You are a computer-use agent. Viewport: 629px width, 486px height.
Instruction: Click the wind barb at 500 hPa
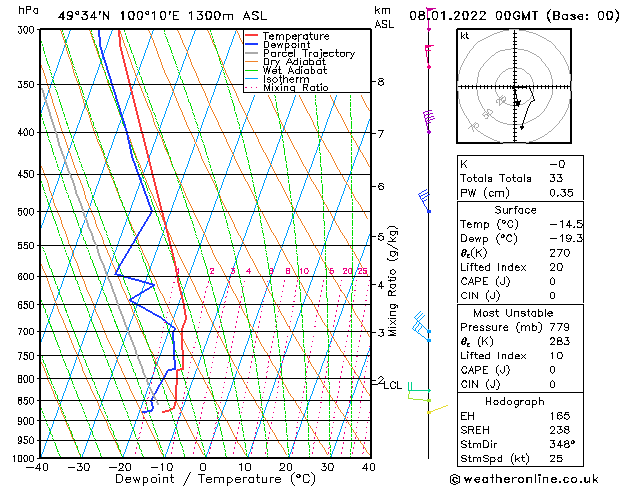424,201
